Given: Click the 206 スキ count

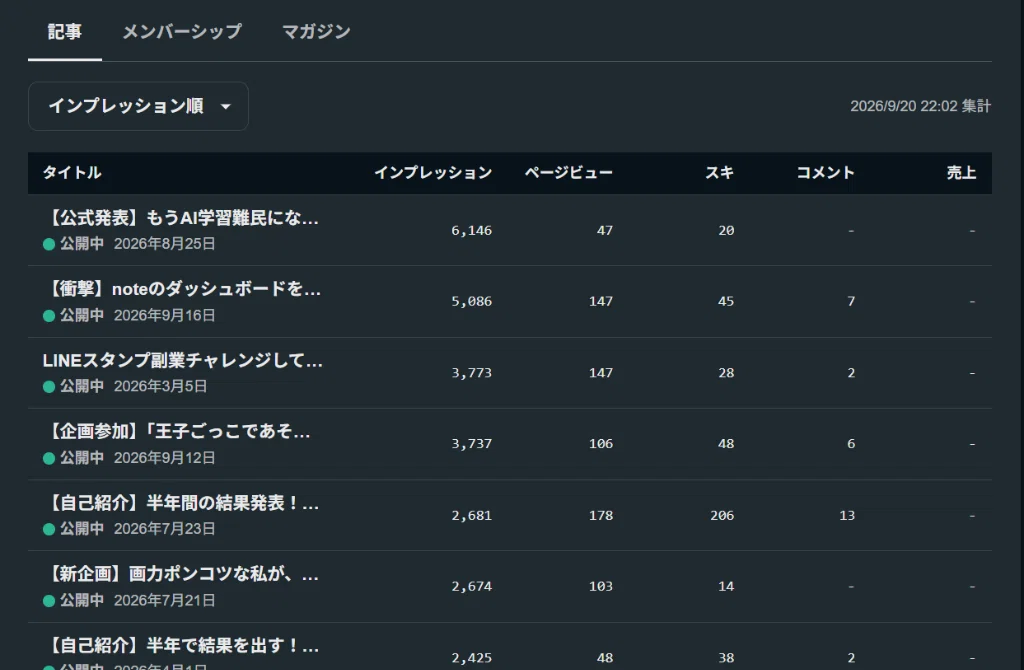Looking at the screenshot, I should (722, 516).
